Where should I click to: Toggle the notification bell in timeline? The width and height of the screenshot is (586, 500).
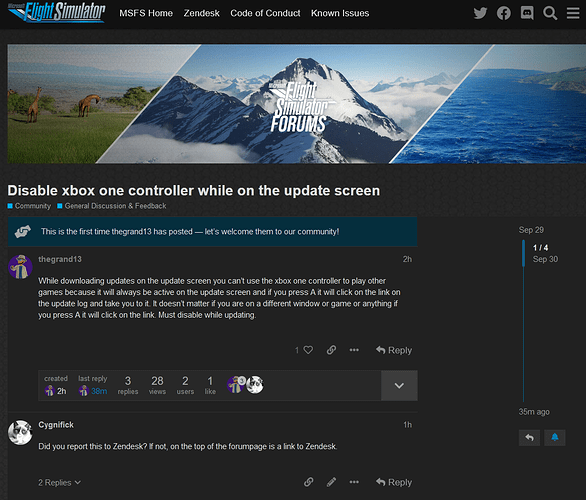click(x=555, y=438)
